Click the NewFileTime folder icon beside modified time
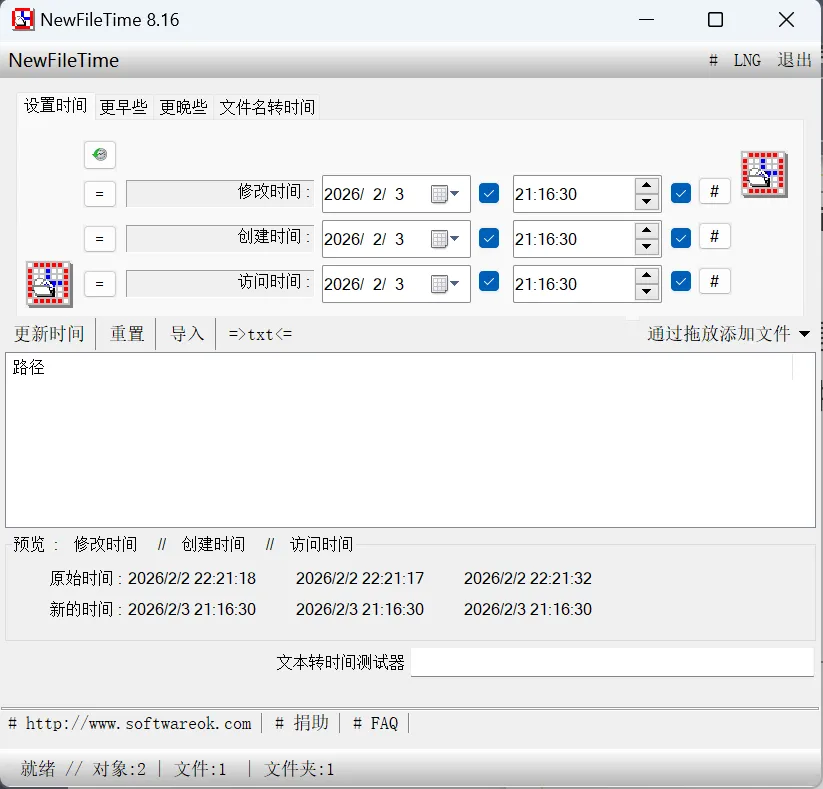 pos(764,174)
